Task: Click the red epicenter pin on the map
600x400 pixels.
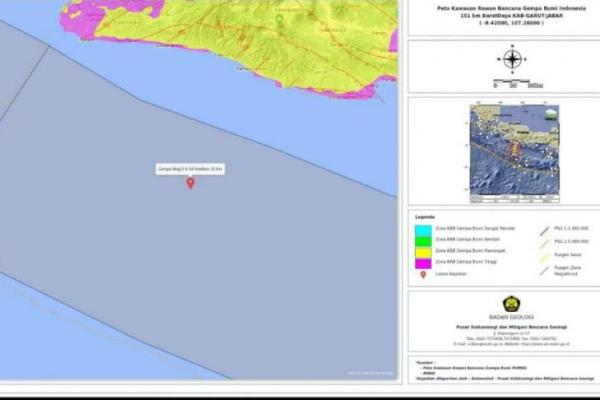Action: [190, 183]
